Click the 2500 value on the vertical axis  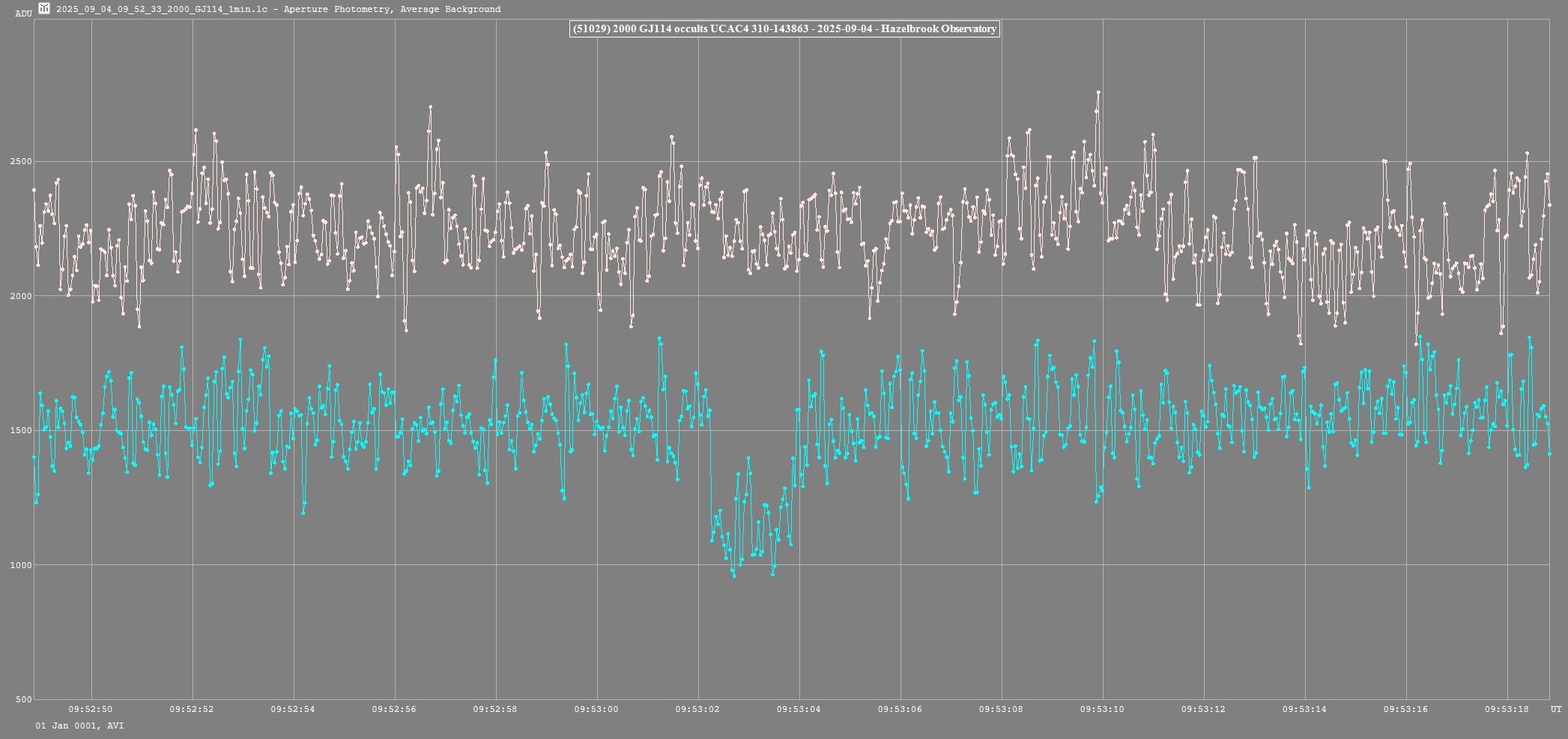(x=21, y=162)
